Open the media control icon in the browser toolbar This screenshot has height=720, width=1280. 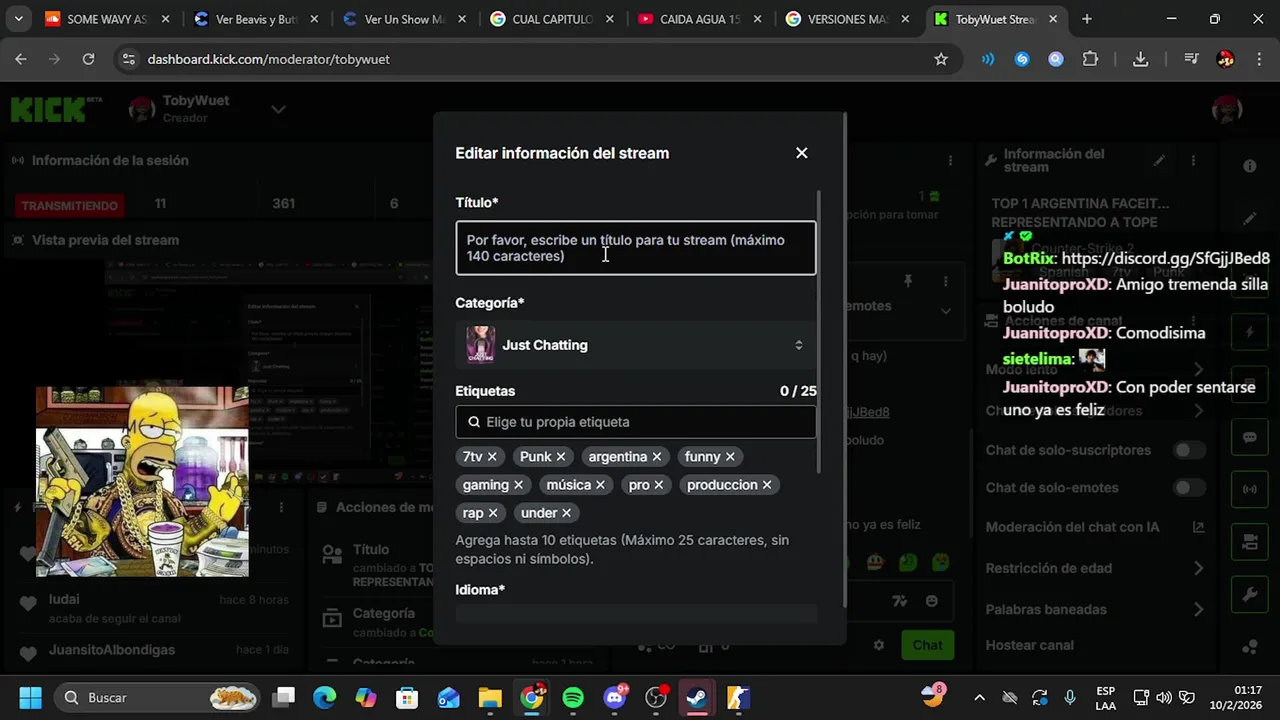1191,59
